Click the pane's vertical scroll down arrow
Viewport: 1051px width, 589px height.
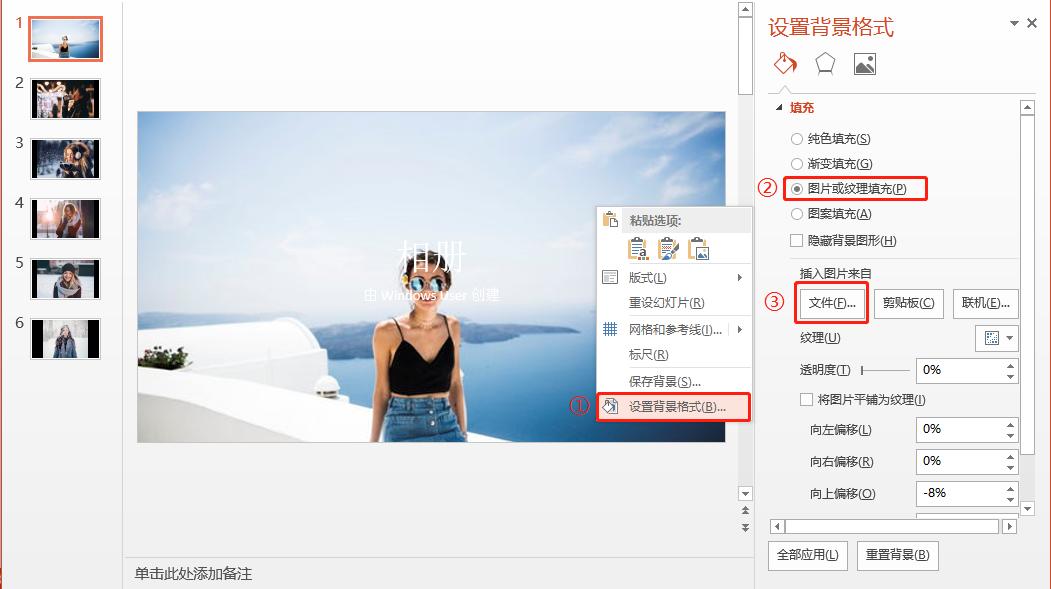pyautogui.click(x=1027, y=509)
